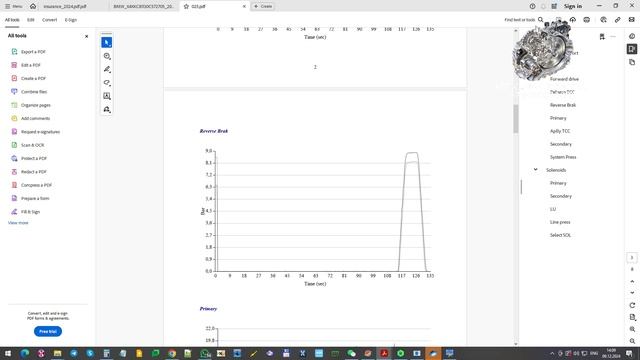
Task: Select the text box tool
Action: click(x=107, y=96)
